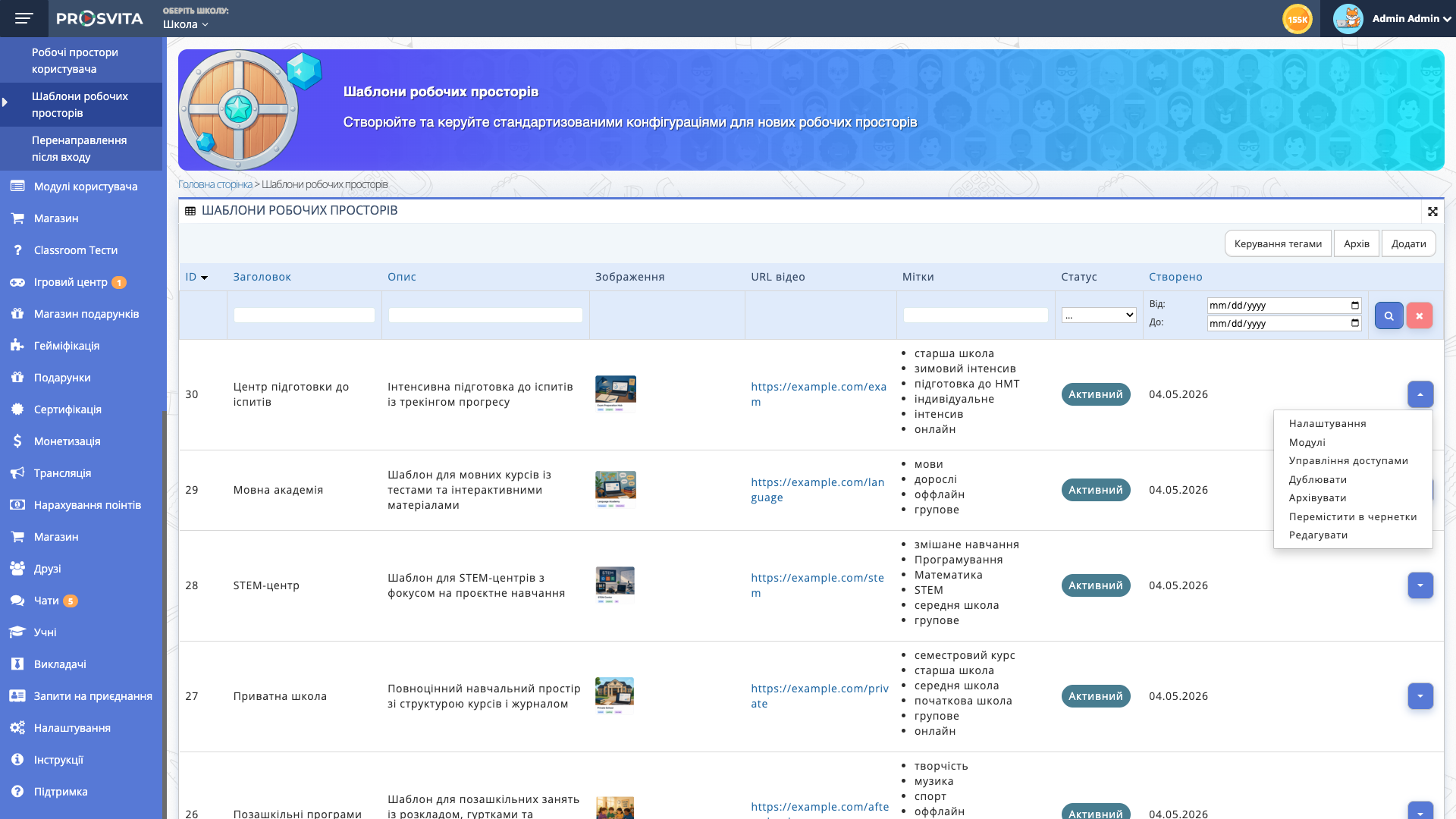This screenshot has height=819, width=1456.
Task: Open the Мовна академія image thumbnail
Action: click(615, 489)
